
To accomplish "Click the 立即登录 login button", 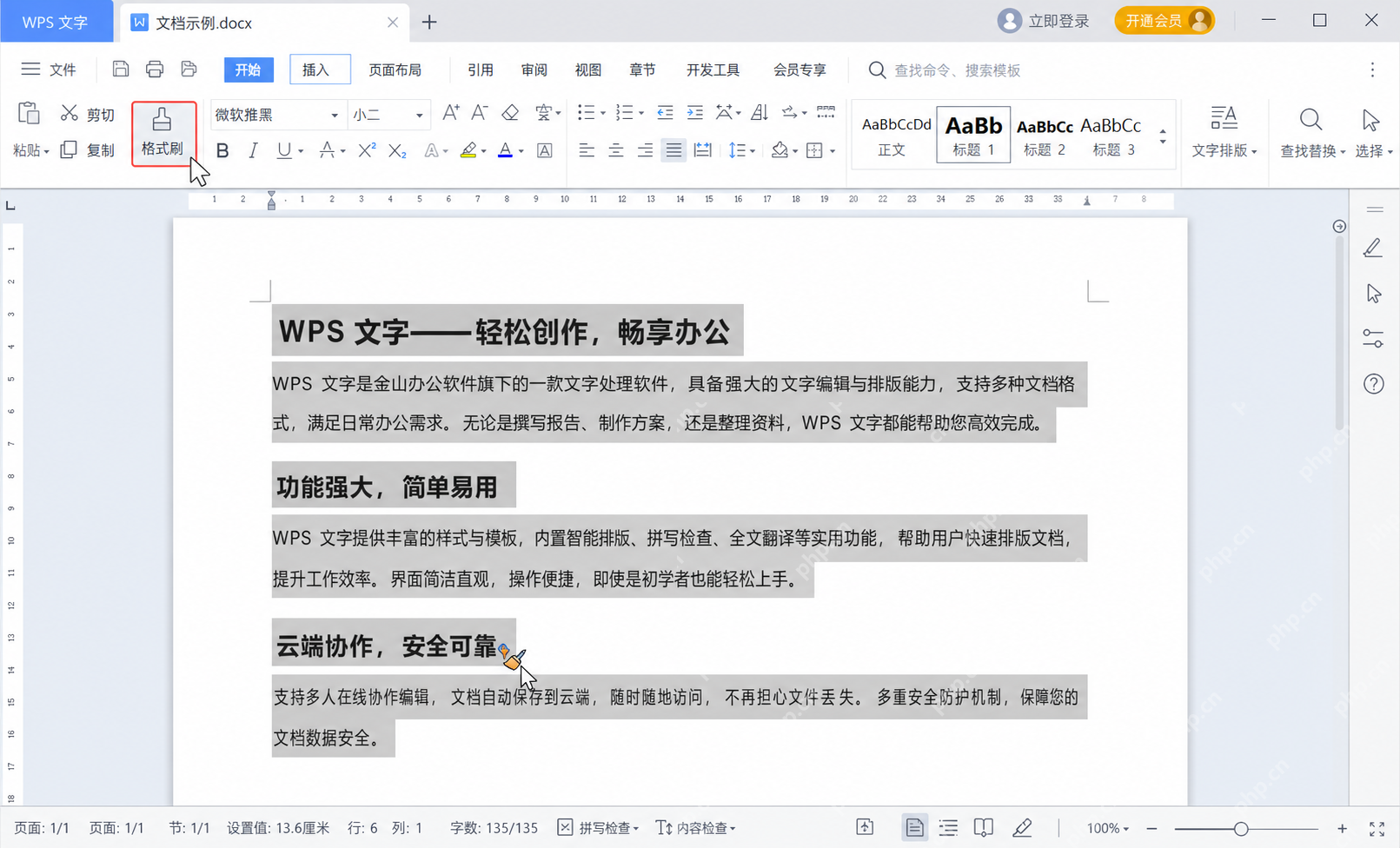I will click(x=1043, y=21).
